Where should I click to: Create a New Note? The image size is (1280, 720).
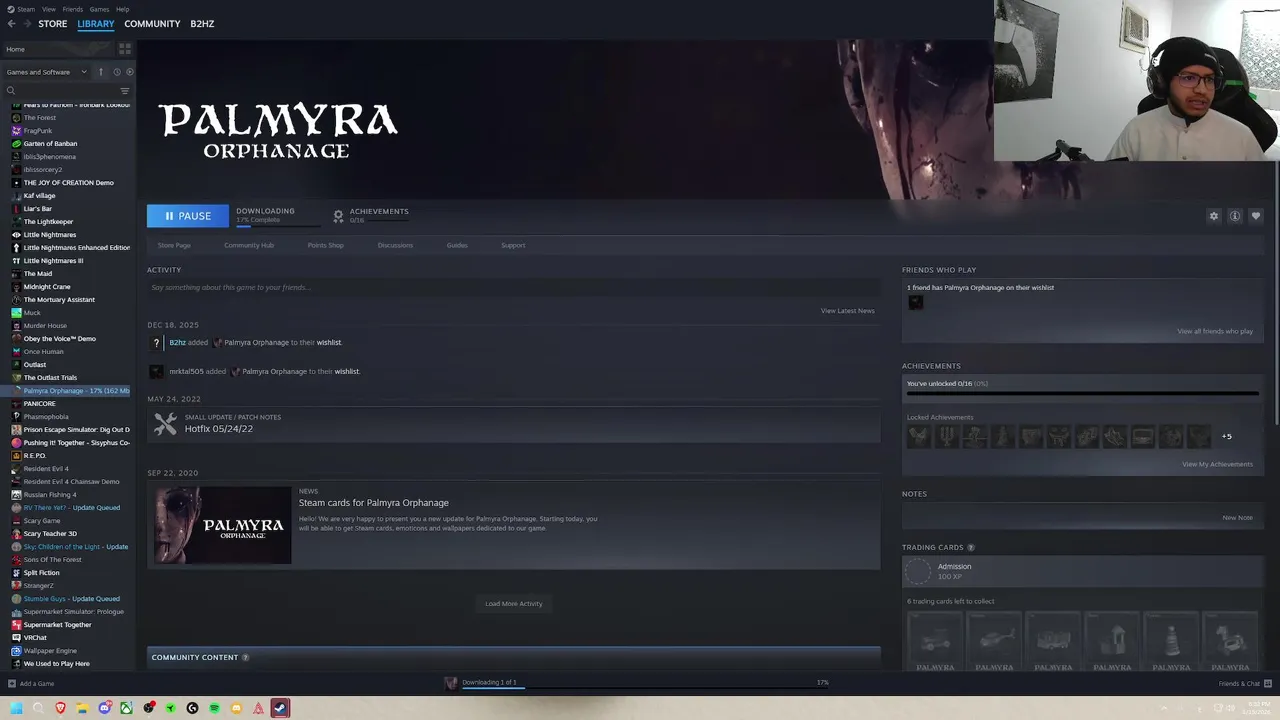tap(1237, 518)
